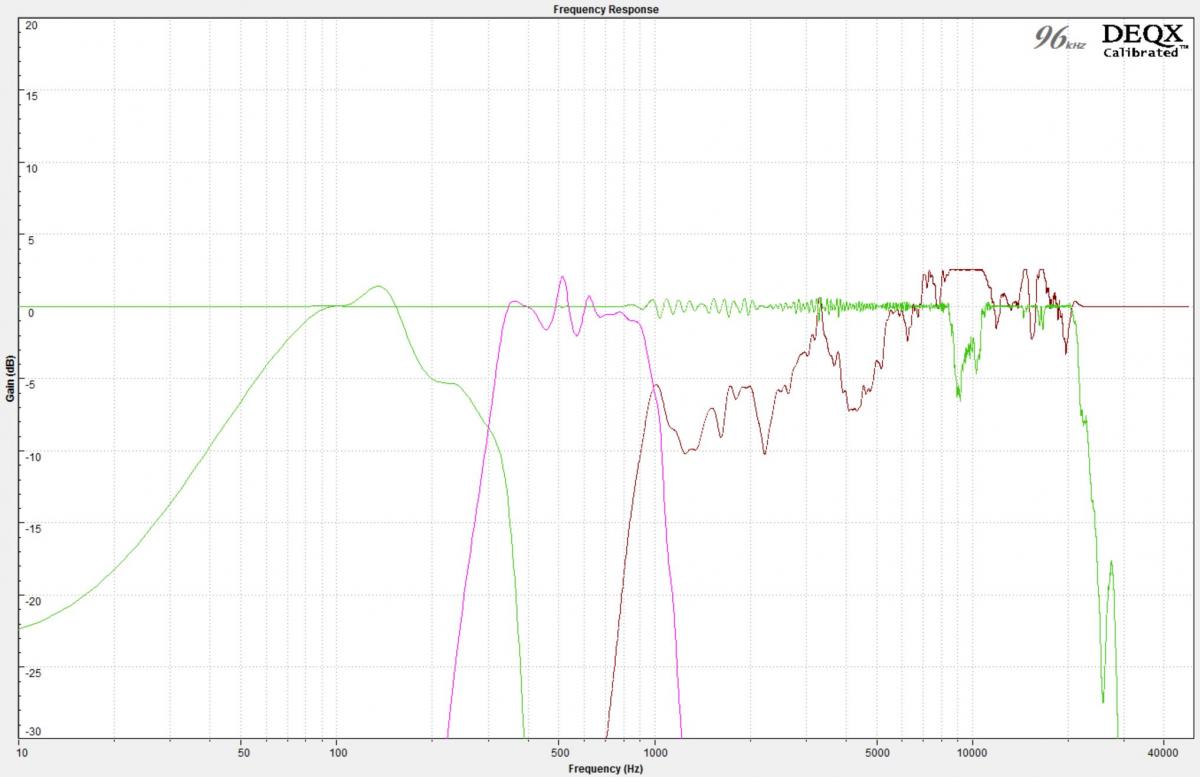Click the Frequency Response chart title
This screenshot has height=777, width=1200.
tap(606, 9)
